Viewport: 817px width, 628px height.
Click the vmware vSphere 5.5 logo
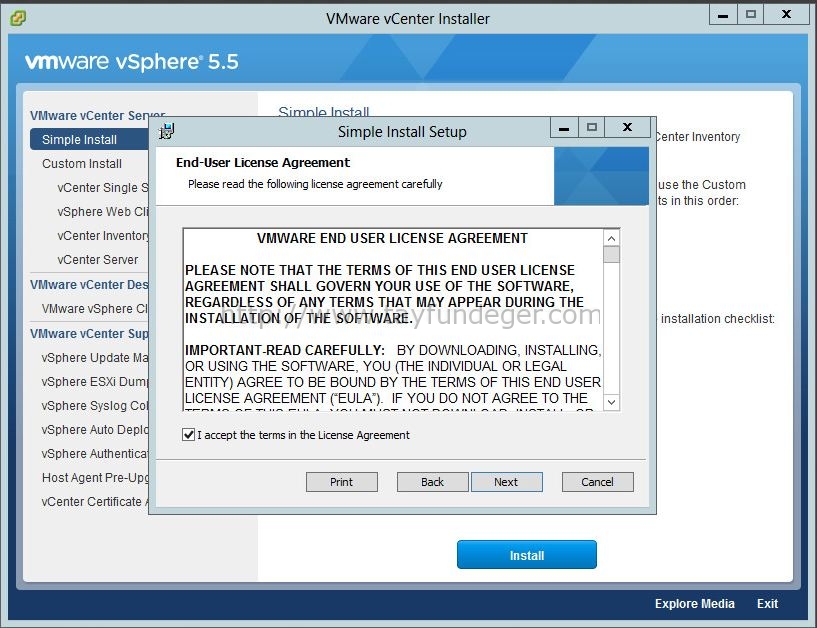[132, 61]
